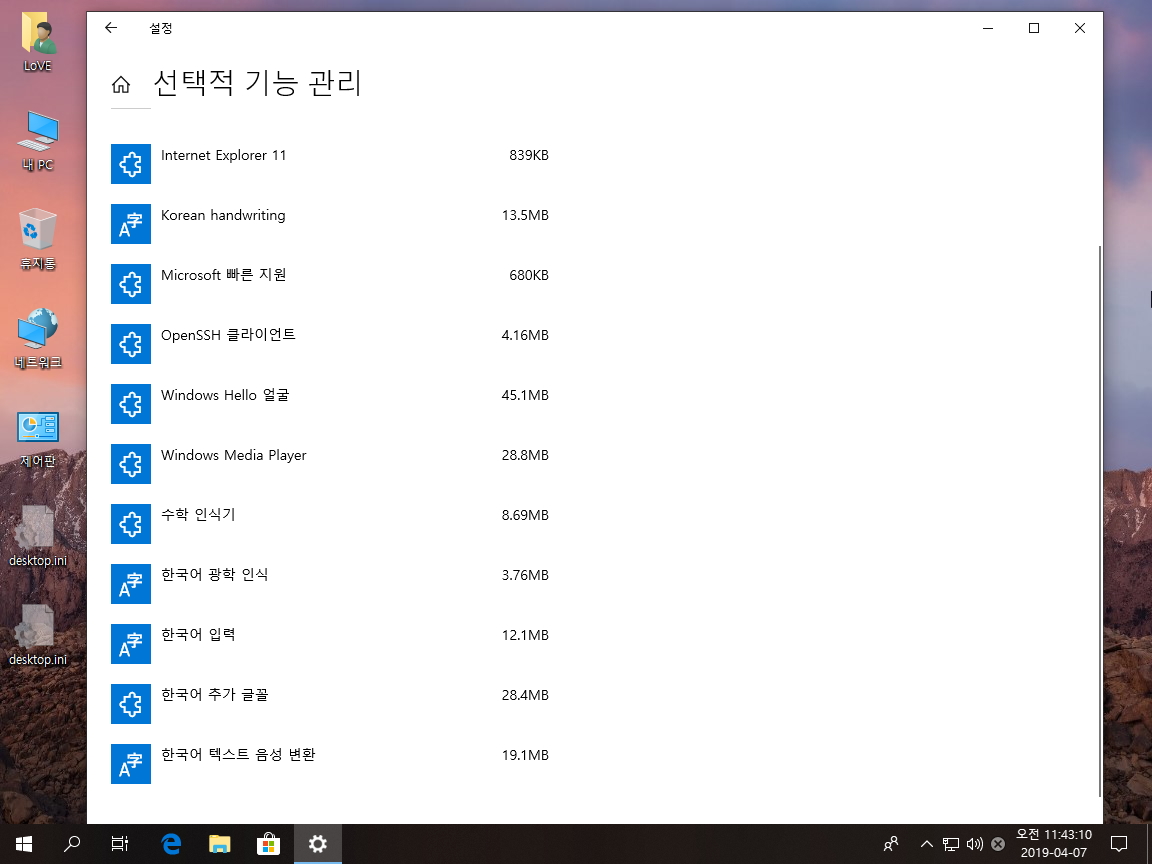Click the network icon in the system tray
The image size is (1152, 864).
(951, 844)
